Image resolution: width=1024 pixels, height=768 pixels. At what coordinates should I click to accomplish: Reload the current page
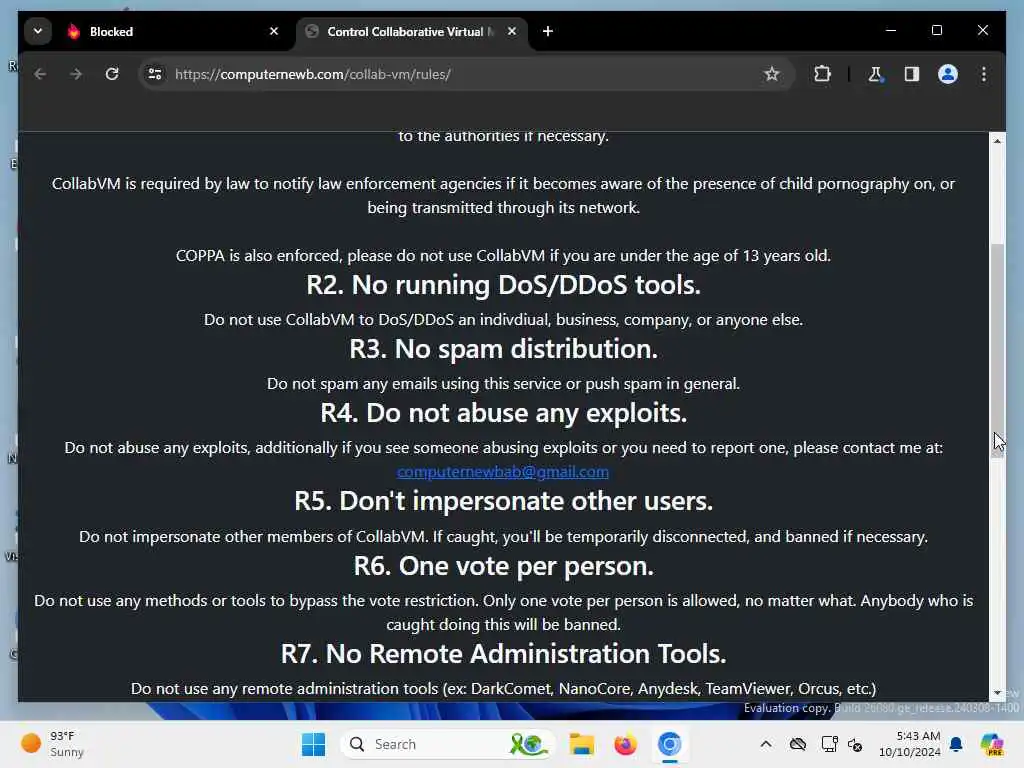(x=112, y=74)
